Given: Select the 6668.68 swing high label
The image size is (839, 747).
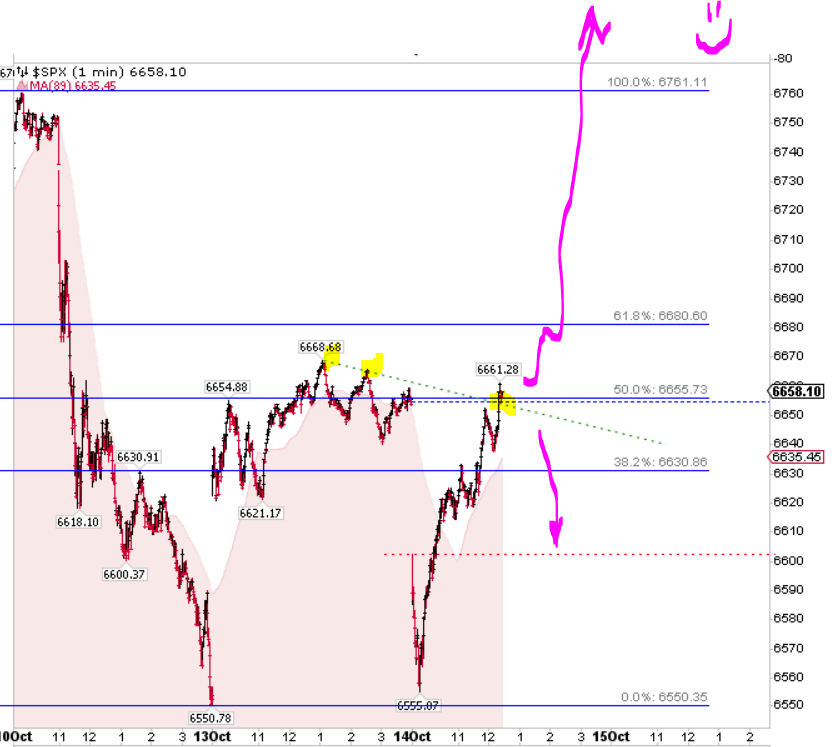Looking at the screenshot, I should click(320, 347).
